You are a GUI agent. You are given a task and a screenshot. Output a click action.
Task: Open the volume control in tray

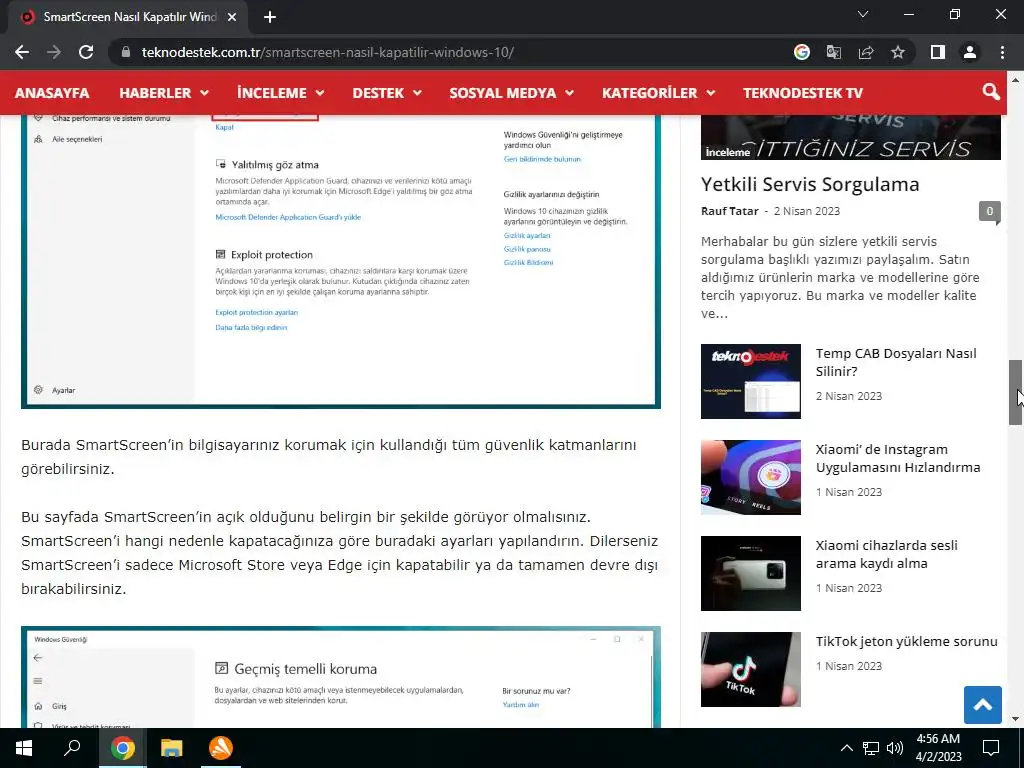coord(895,748)
